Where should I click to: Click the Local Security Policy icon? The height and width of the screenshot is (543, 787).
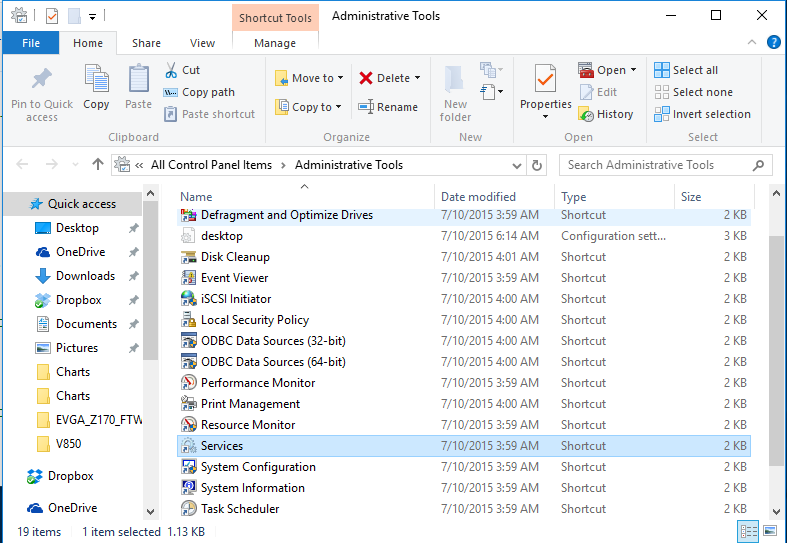click(x=188, y=320)
